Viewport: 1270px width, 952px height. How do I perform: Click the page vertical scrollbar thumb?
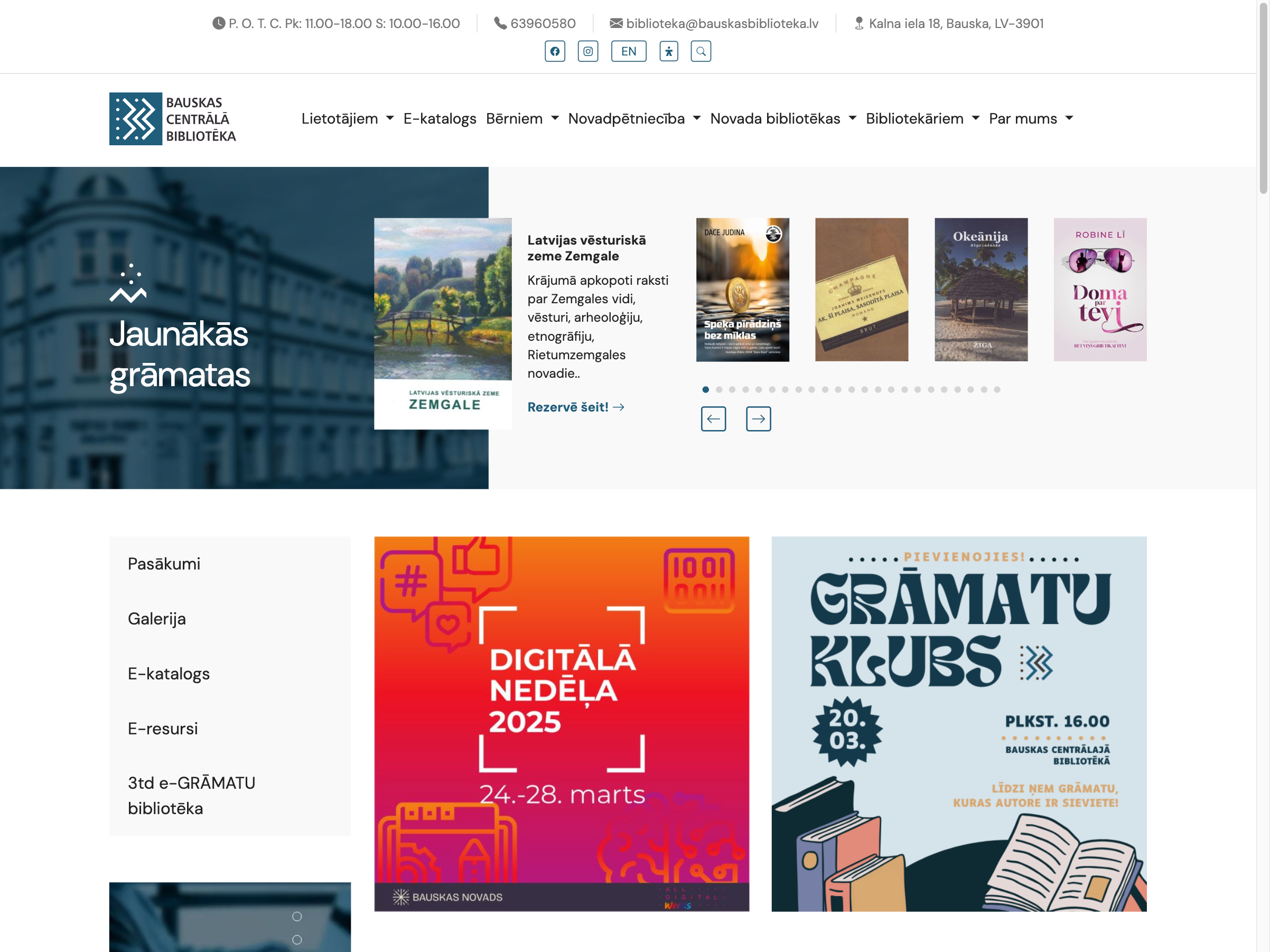pos(1263,98)
